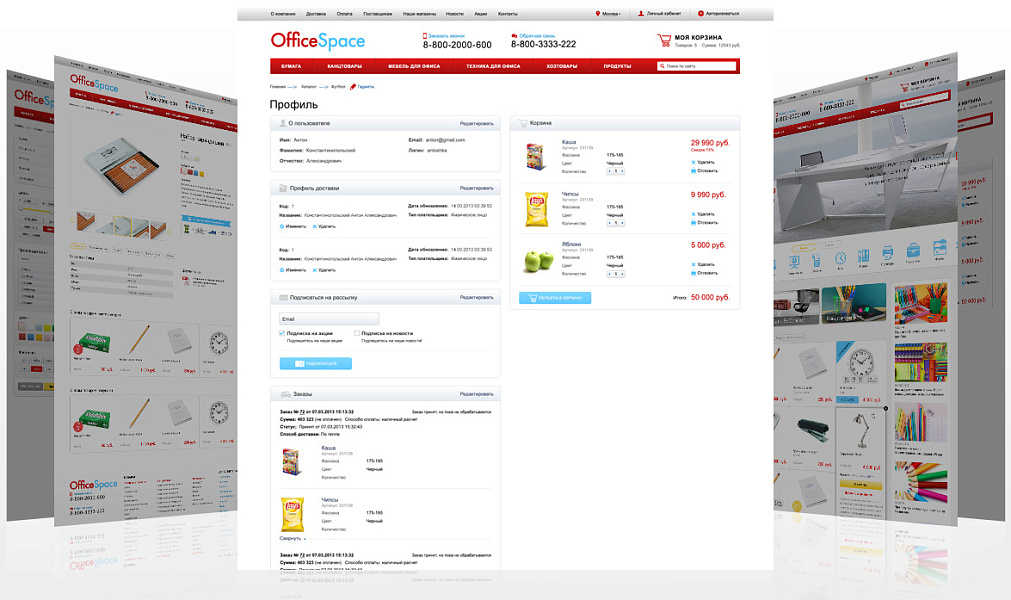The image size is (1011, 600).
Task: Check the Подписка на новости checkbox
Action: (357, 333)
